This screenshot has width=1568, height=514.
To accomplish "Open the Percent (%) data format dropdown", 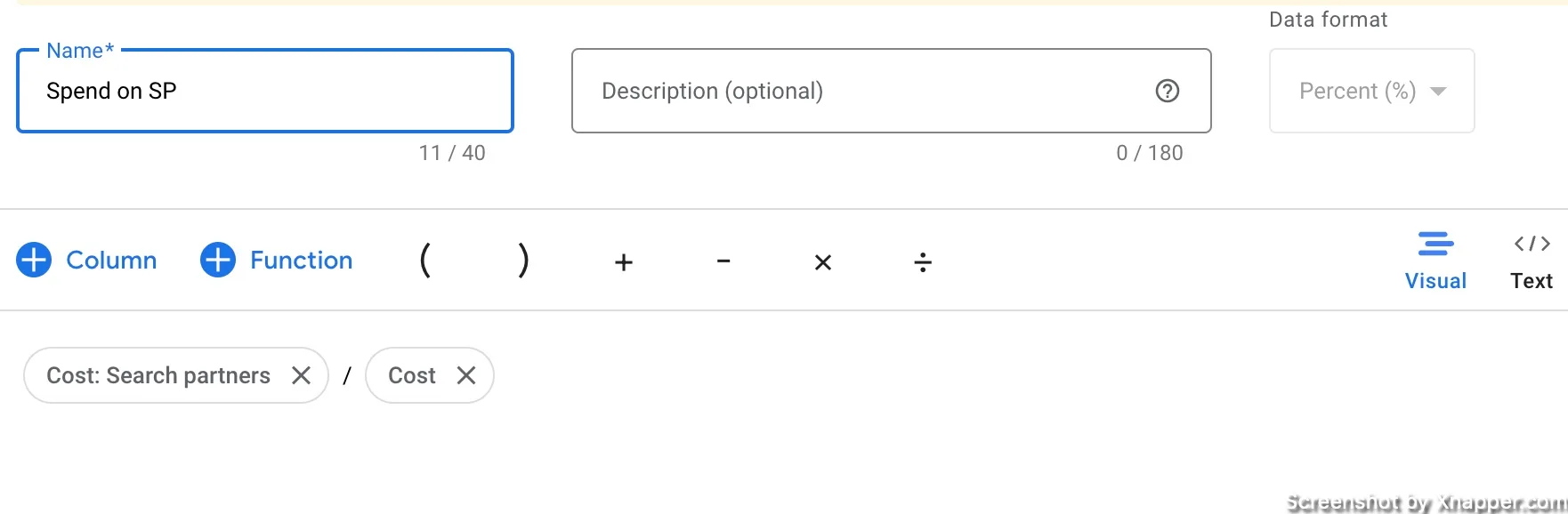I will coord(1372,91).
